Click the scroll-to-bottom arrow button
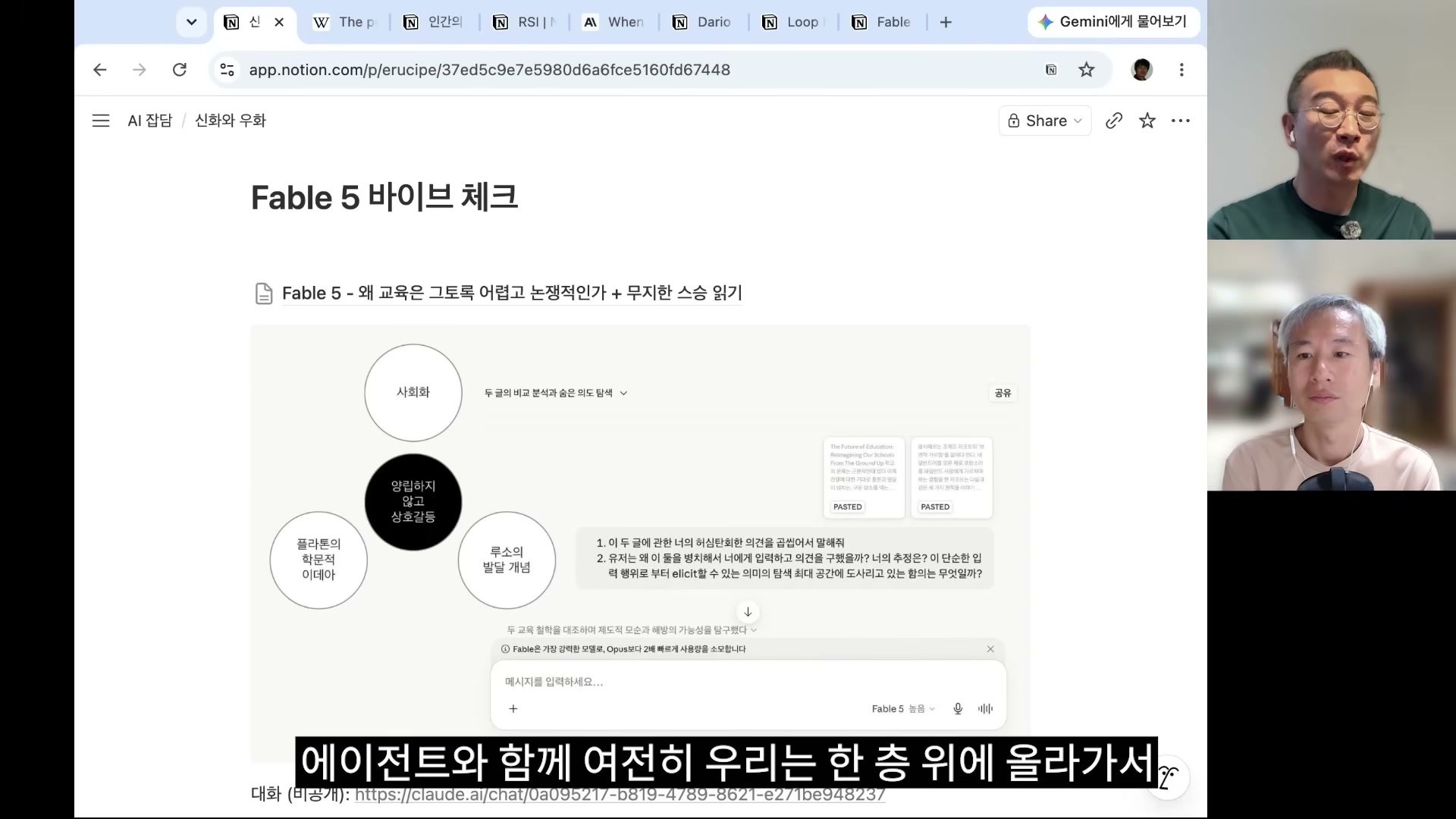The width and height of the screenshot is (1456, 819). pos(748,612)
